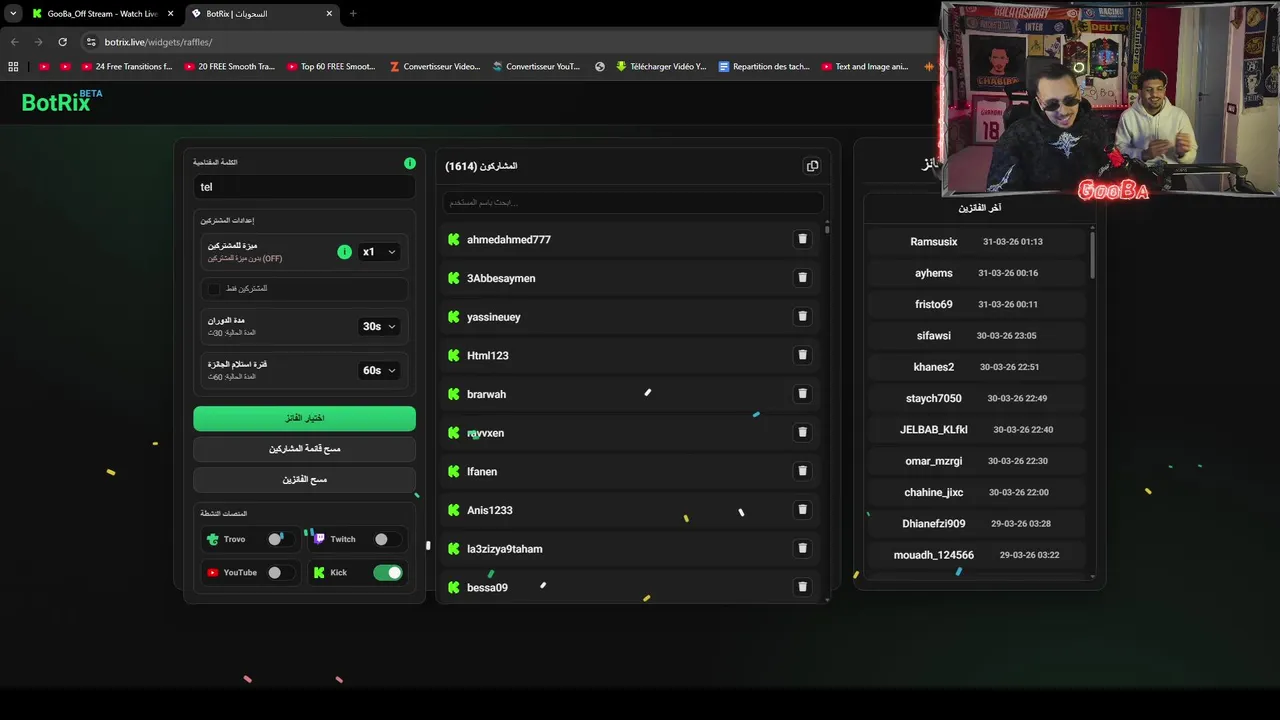
Task: Click trash icon beside Html123
Action: tap(802, 355)
